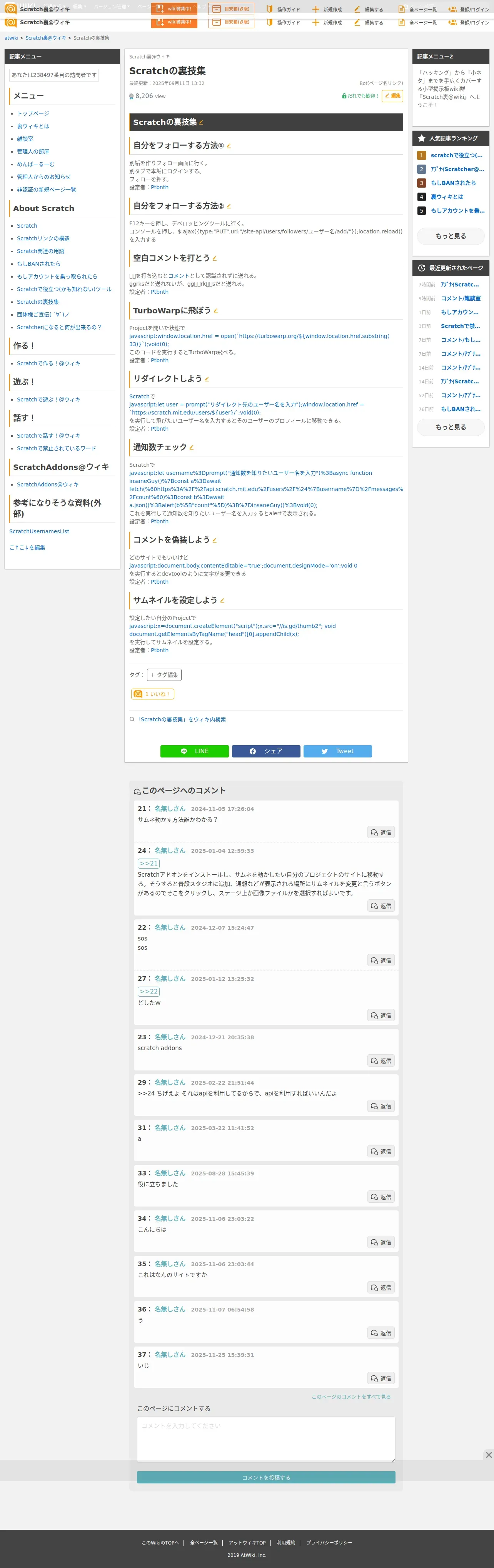Image resolution: width=494 pixels, height=1568 pixels.
Task: Open Scratchで禁止されているワード link
Action: tap(57, 449)
